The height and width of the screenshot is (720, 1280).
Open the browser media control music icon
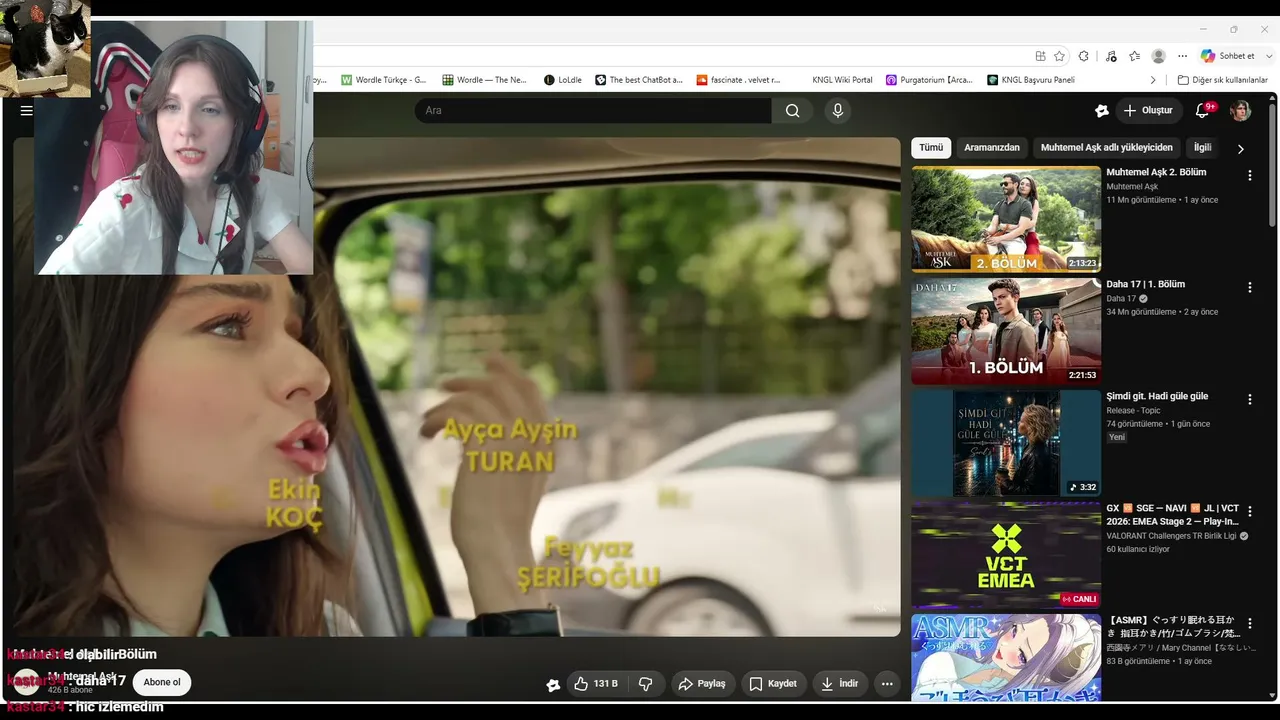click(x=1110, y=56)
